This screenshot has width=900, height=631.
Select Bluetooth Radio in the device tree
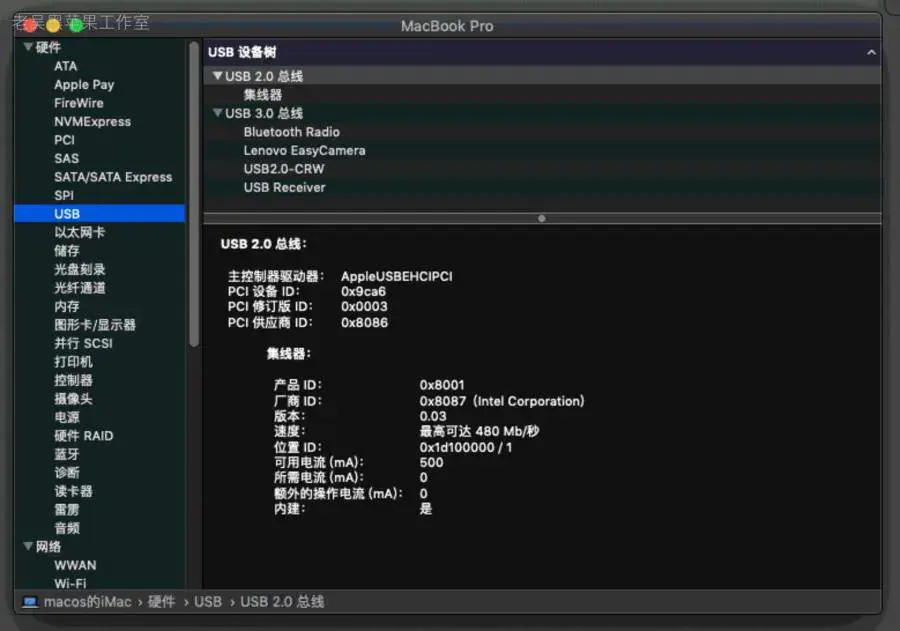pos(292,132)
